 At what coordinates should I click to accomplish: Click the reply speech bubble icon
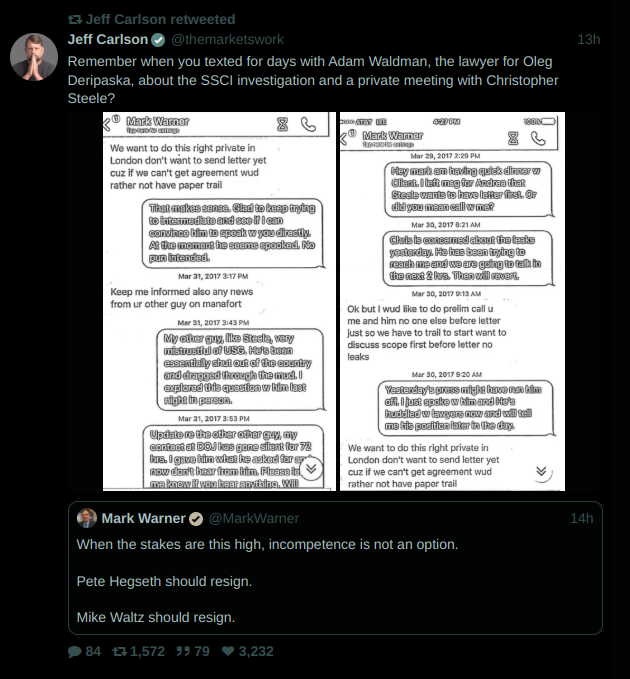pyautogui.click(x=74, y=652)
